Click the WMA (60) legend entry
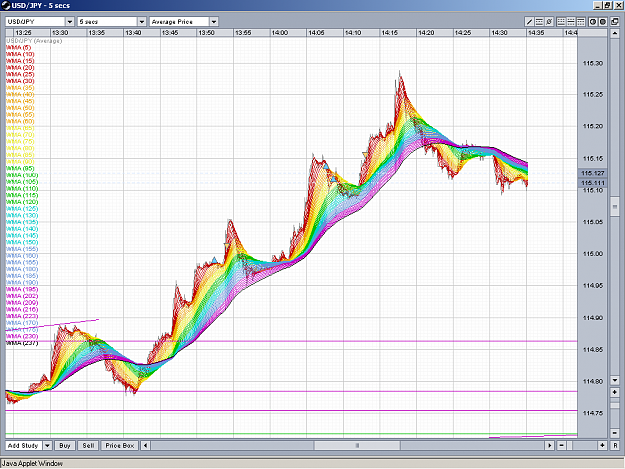 tap(20, 121)
